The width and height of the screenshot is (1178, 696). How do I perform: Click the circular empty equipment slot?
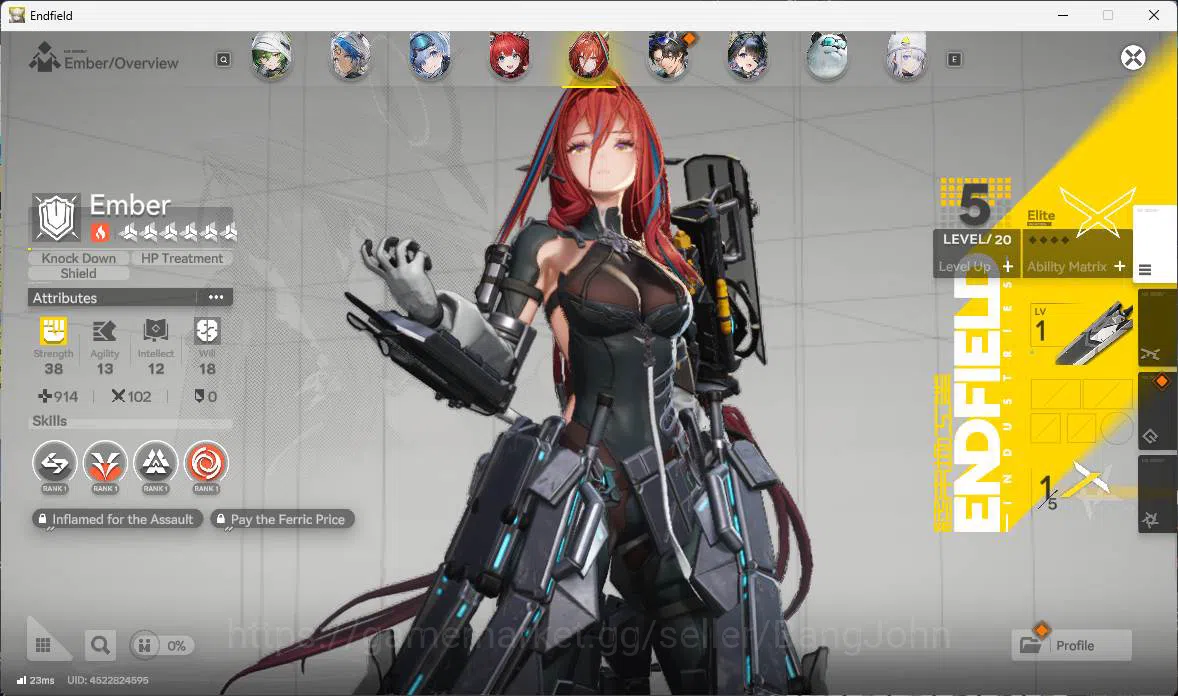pos(1117,428)
